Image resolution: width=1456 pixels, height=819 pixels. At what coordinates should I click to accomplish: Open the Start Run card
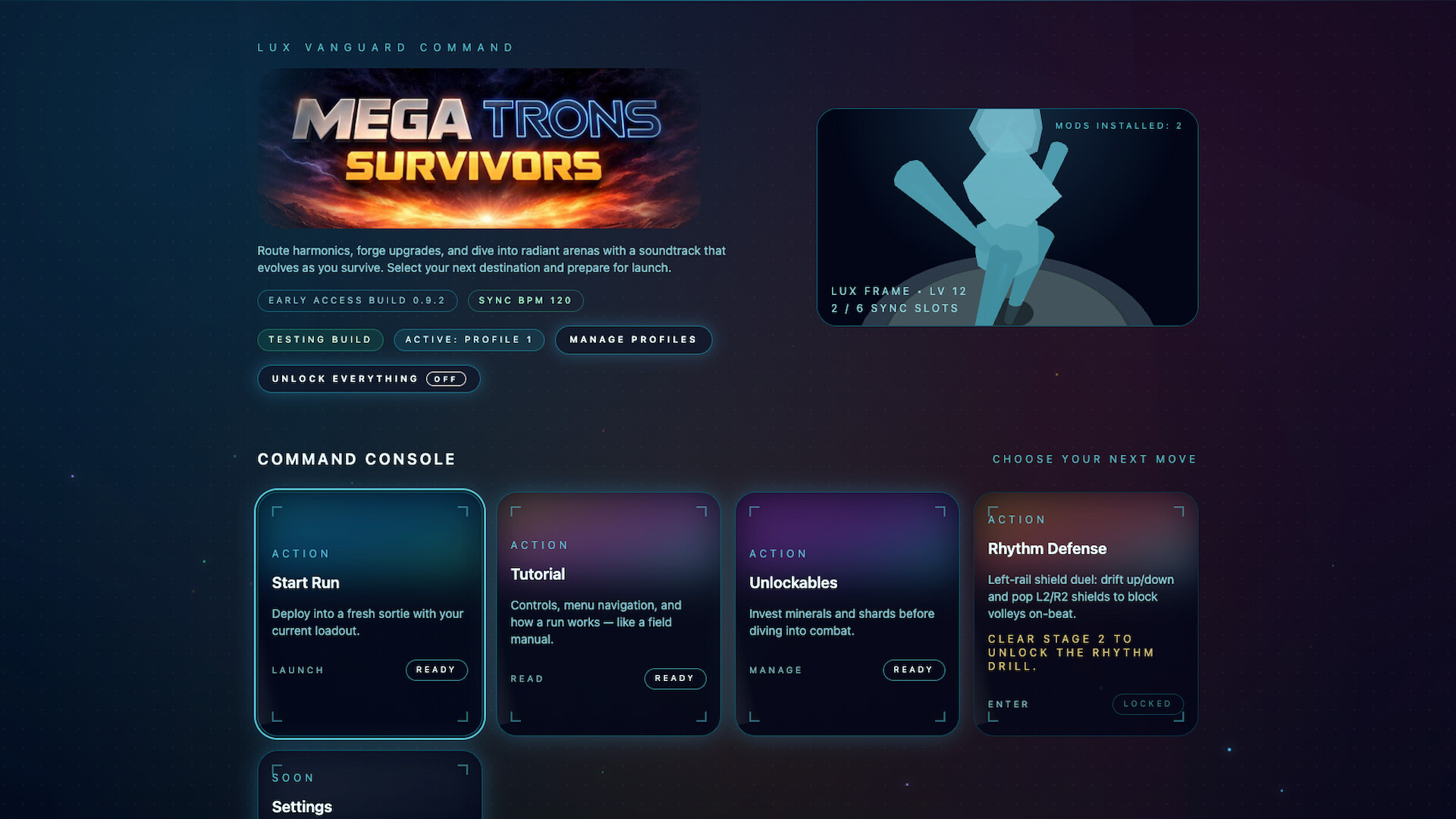coord(370,613)
